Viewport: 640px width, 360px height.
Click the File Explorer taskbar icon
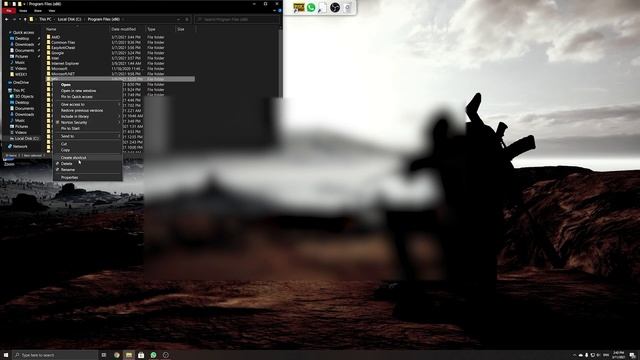click(129, 356)
